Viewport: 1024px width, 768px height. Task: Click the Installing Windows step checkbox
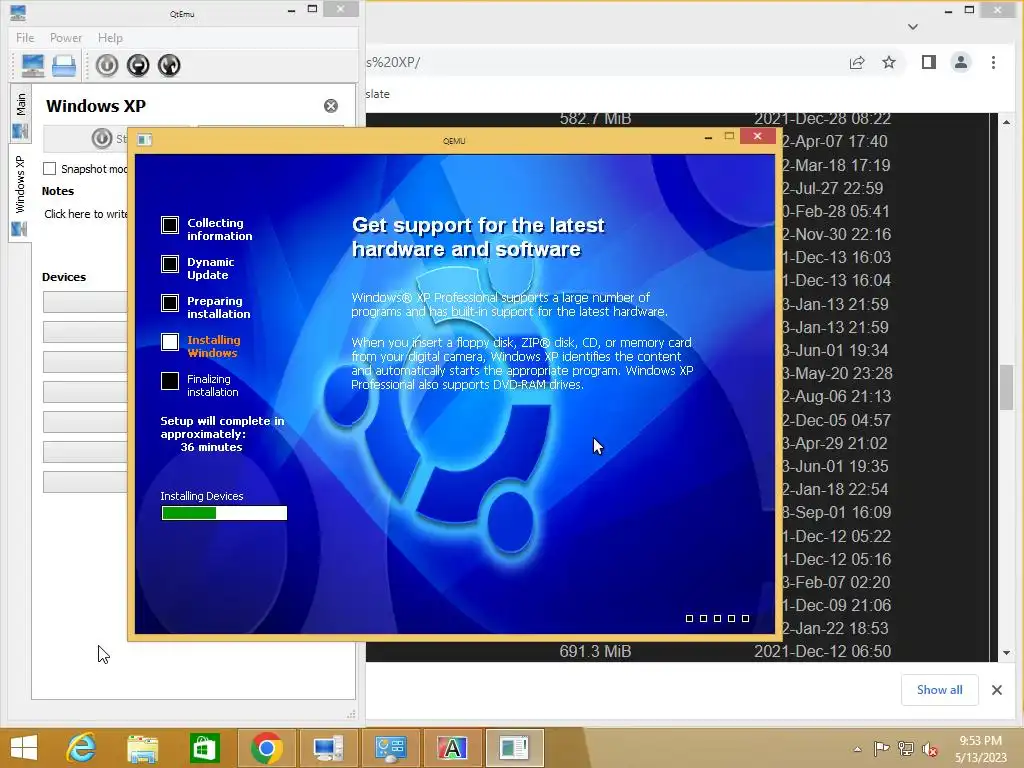point(170,342)
